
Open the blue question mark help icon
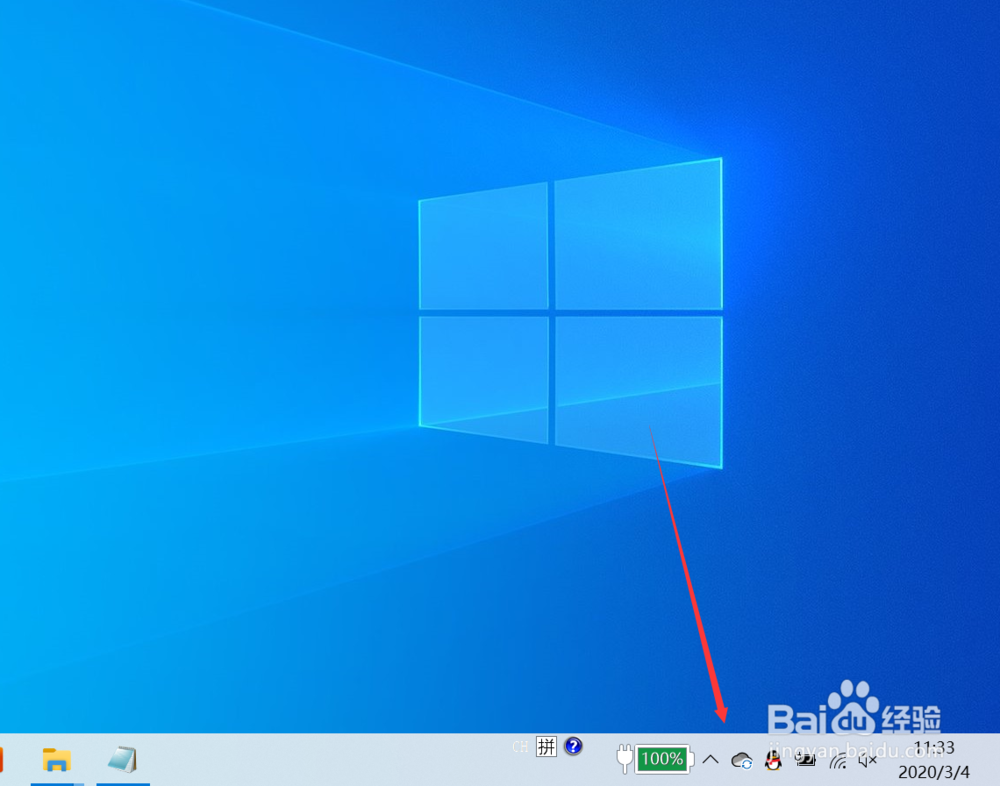[573, 746]
